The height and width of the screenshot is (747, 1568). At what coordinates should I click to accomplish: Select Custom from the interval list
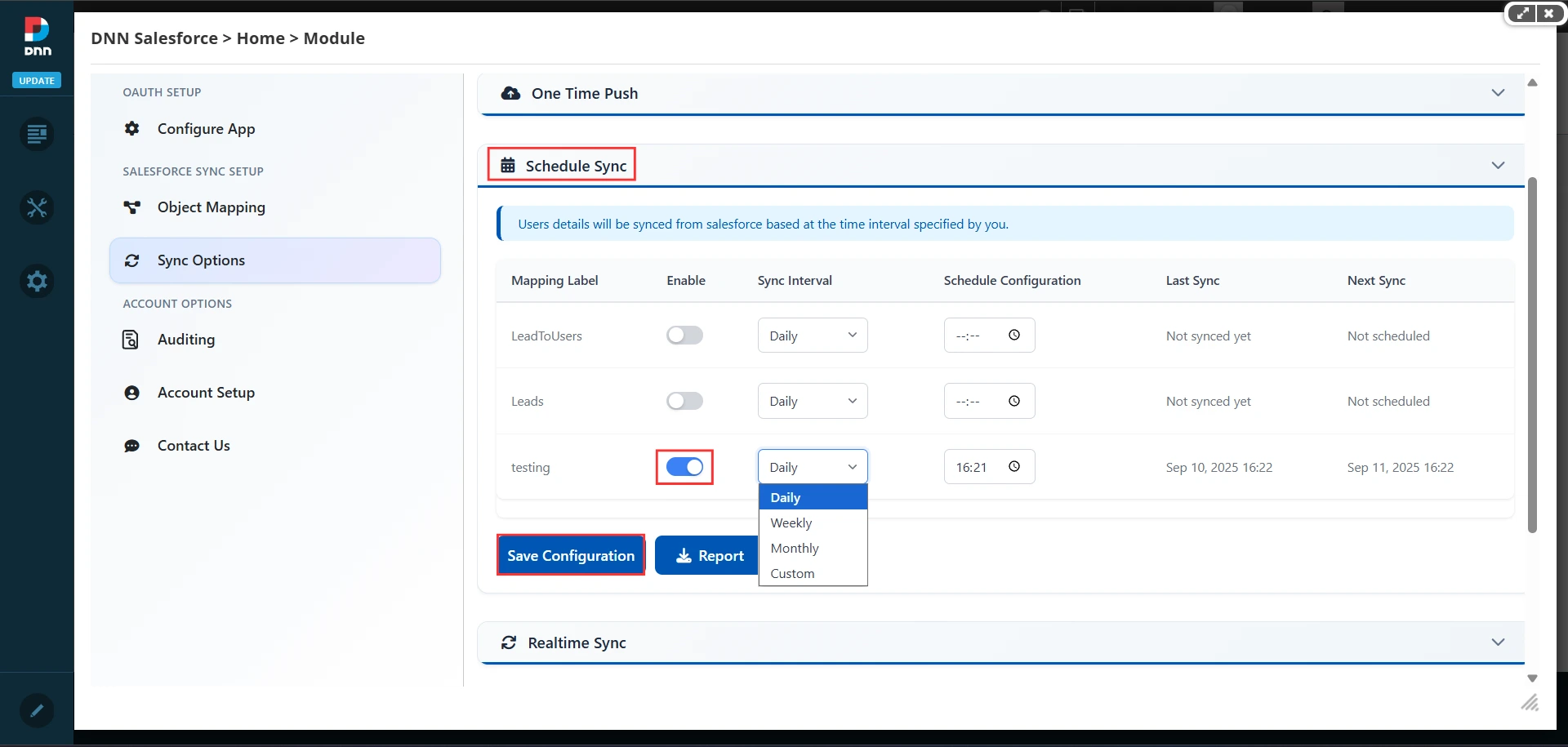(x=813, y=573)
